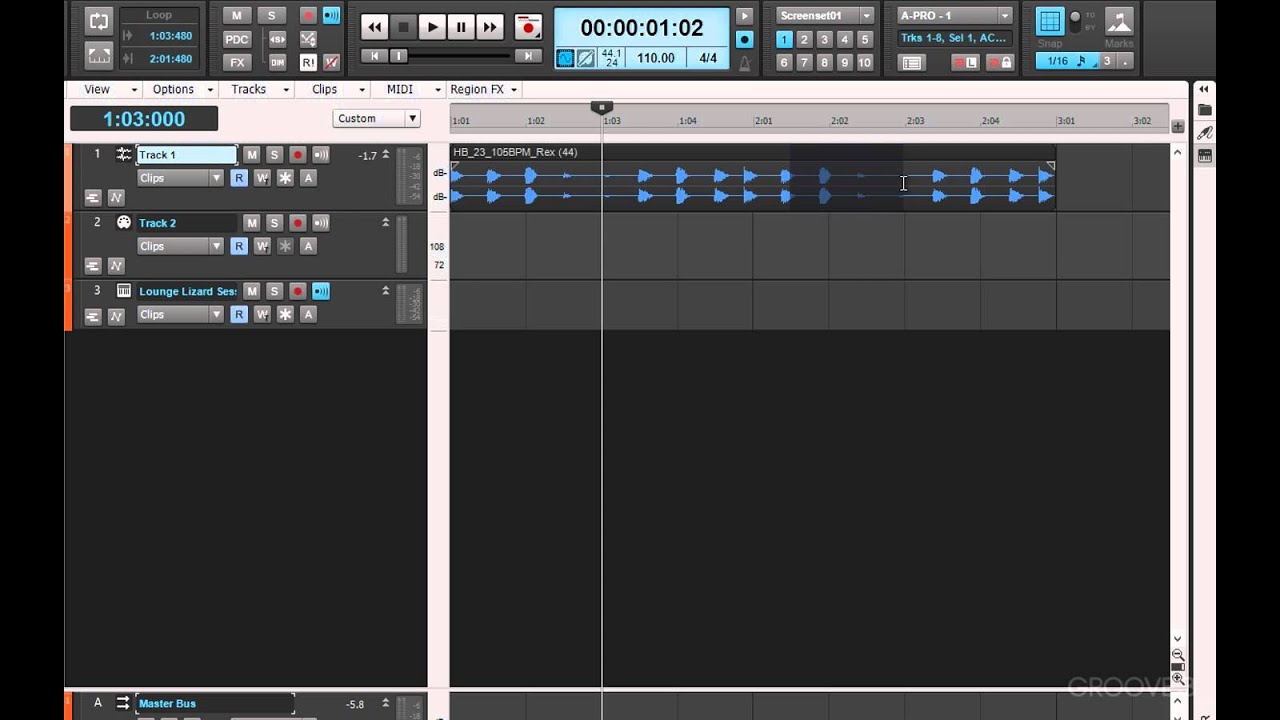
Task: Mute Track 2
Action: pyautogui.click(x=252, y=222)
